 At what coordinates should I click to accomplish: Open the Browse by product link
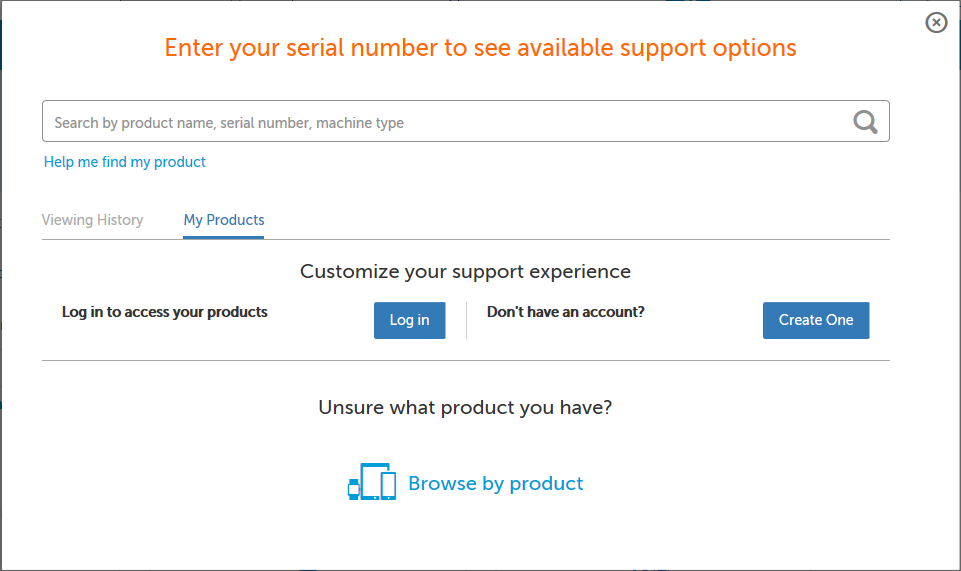click(495, 484)
